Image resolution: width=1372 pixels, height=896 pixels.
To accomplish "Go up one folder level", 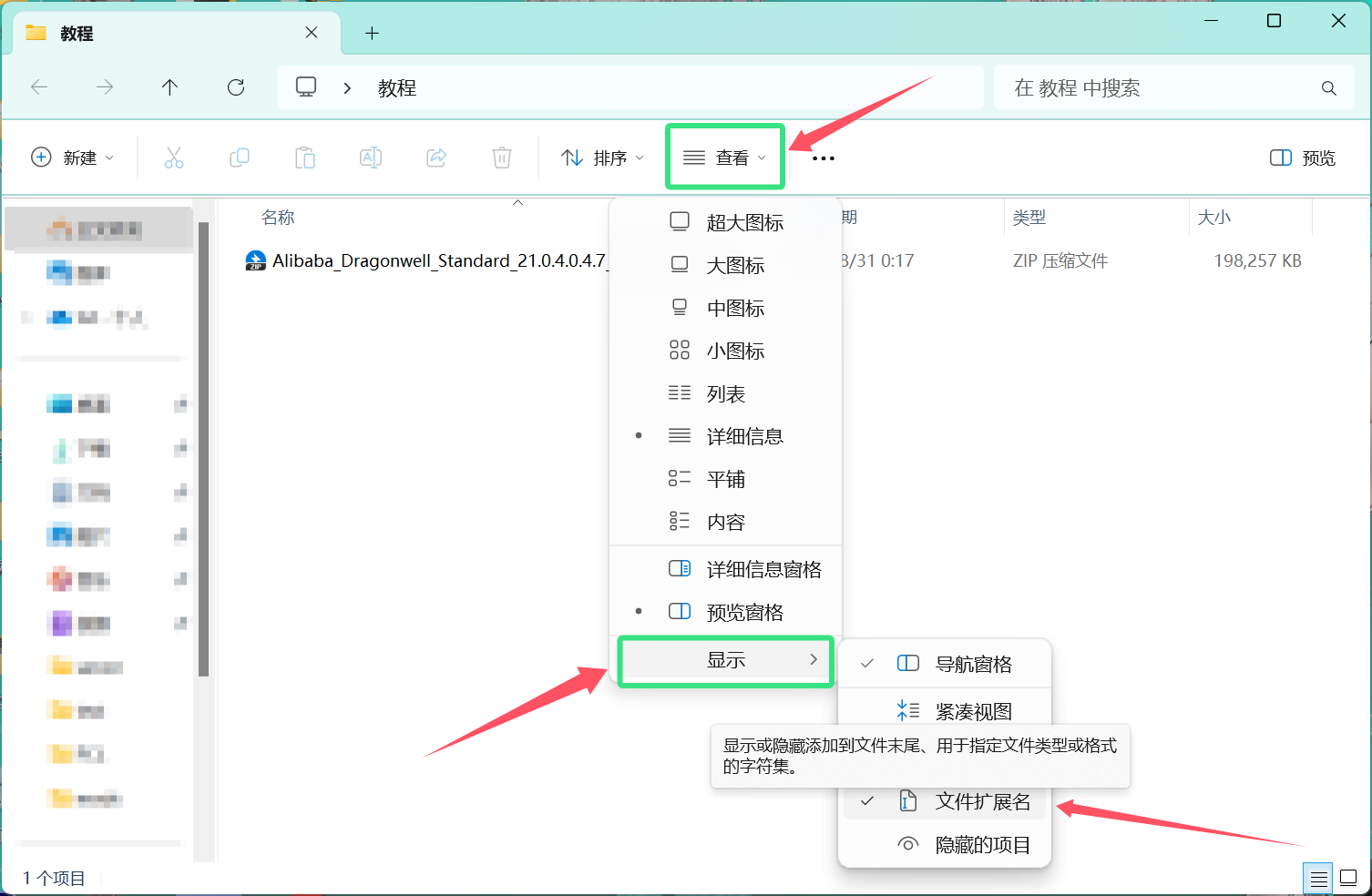I will click(x=169, y=87).
